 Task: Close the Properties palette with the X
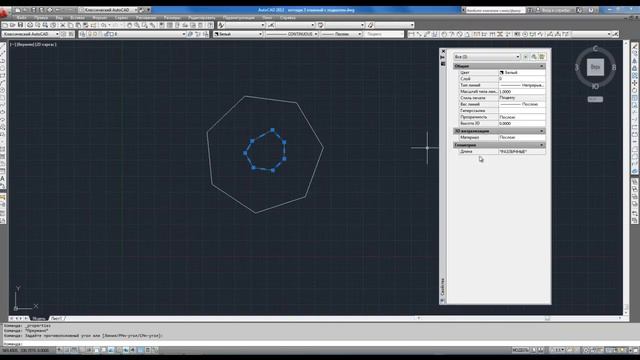point(443,51)
